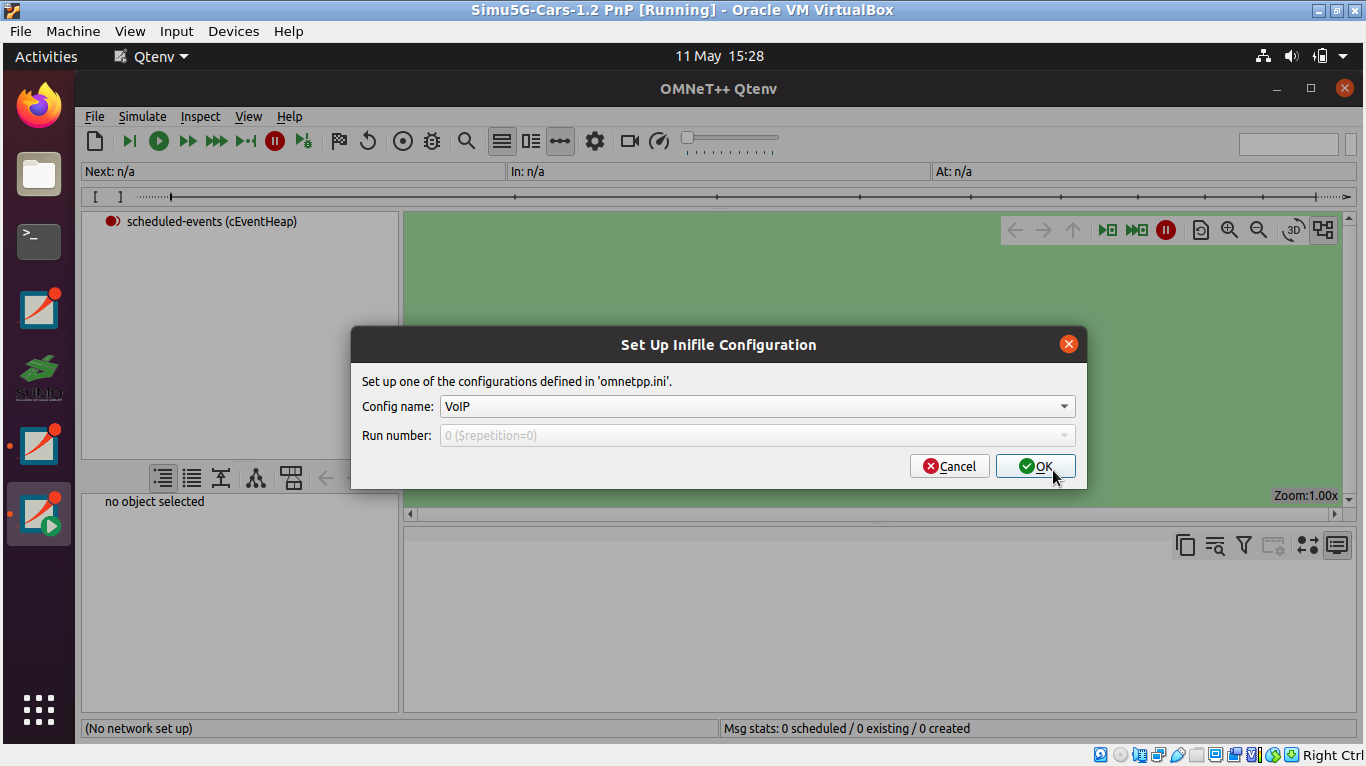Viewport: 1366px width, 766px height.
Task: Toggle the horizontal lines layout button
Action: (502, 141)
